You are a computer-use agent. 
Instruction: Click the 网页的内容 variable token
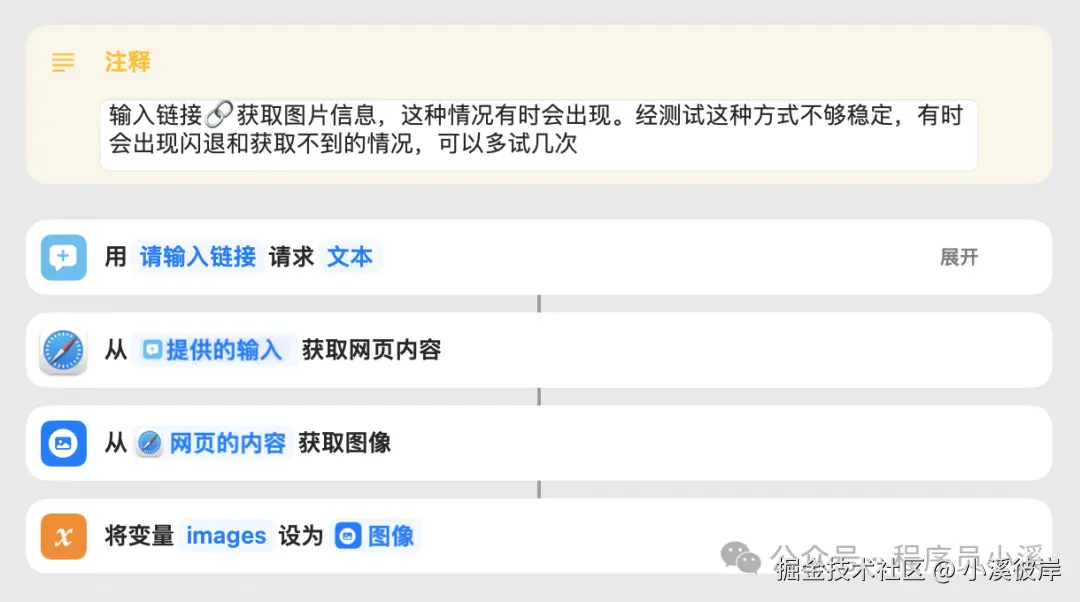pyautogui.click(x=210, y=443)
